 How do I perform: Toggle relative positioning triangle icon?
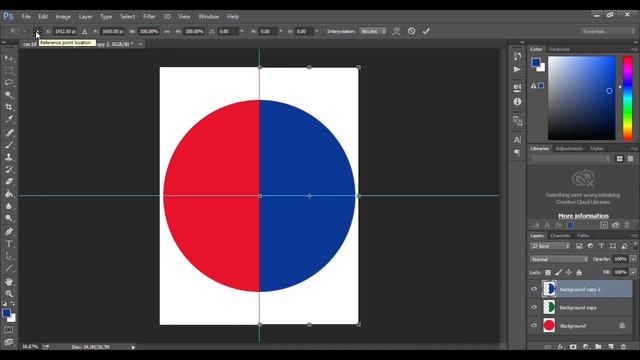pyautogui.click(x=84, y=31)
